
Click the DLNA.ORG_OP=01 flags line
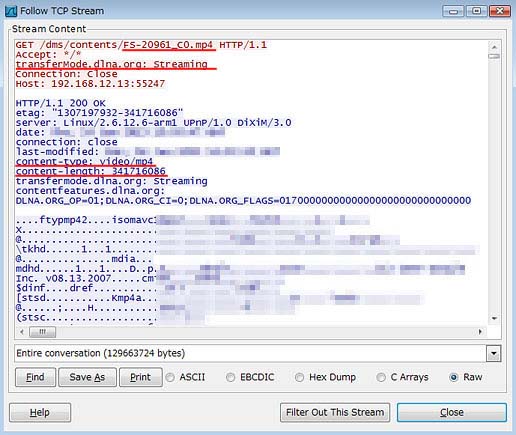[243, 200]
